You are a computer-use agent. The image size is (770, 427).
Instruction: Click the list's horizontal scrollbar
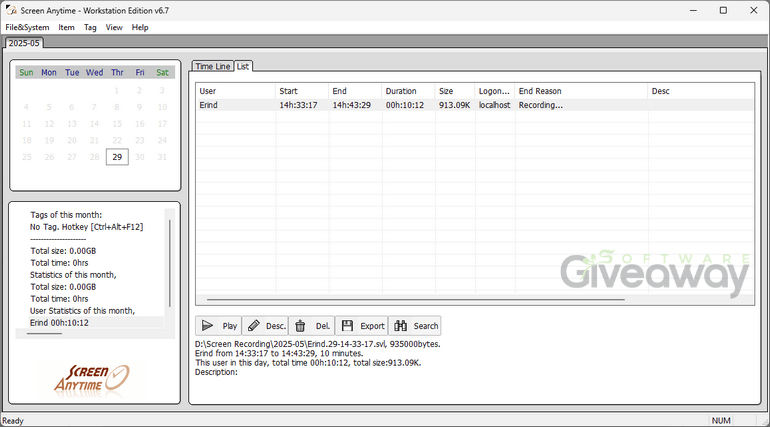click(x=416, y=299)
